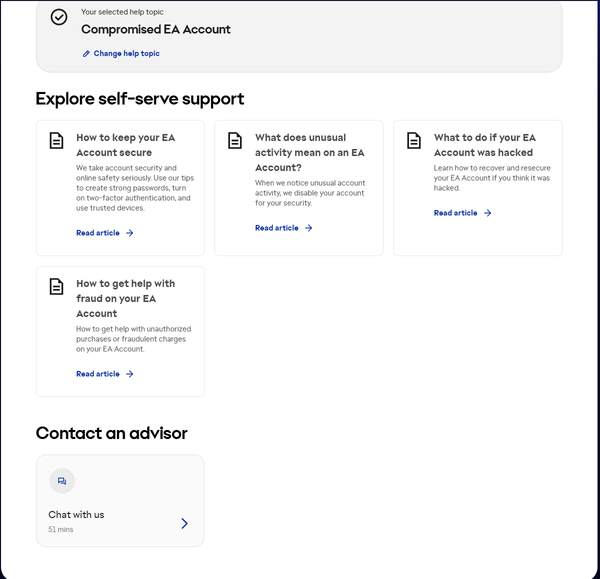Screen dimensions: 600x579
Task: Open Read article for account security tips
Action: [98, 233]
